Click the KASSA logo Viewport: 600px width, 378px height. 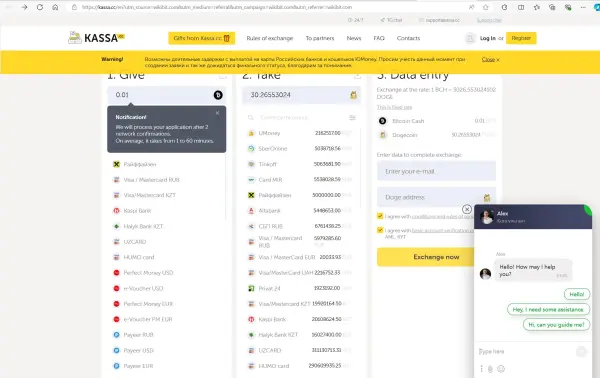click(96, 37)
